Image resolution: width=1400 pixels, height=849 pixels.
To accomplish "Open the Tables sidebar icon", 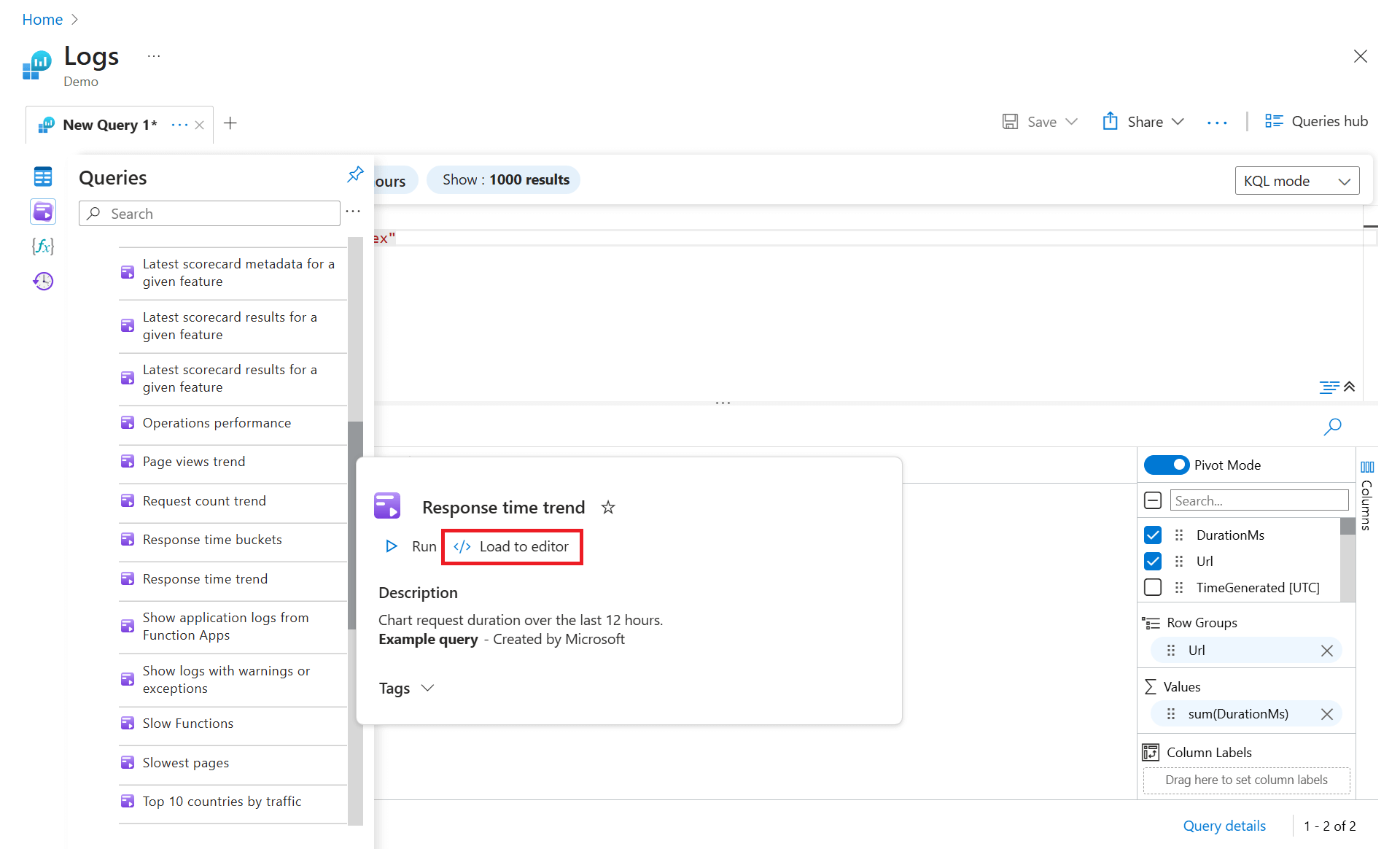I will 43,176.
